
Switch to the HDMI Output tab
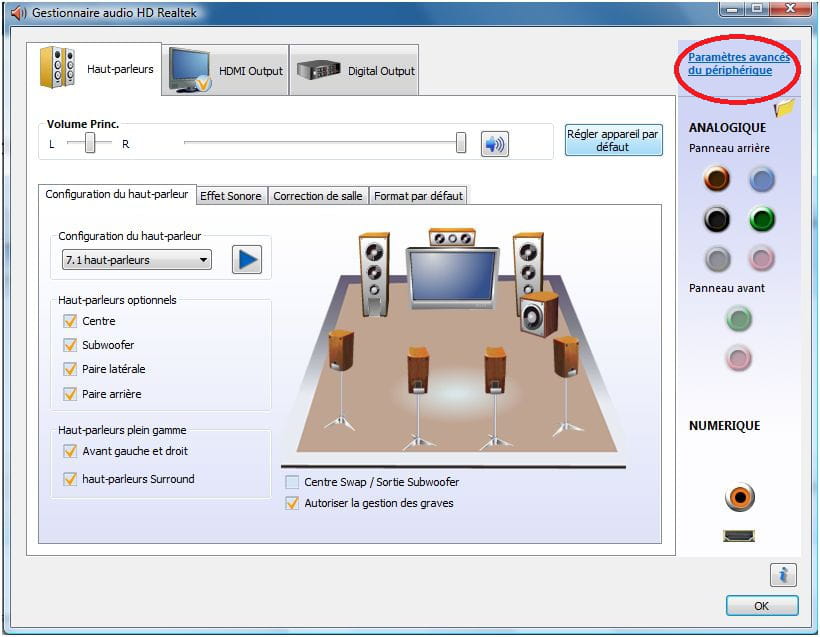226,70
